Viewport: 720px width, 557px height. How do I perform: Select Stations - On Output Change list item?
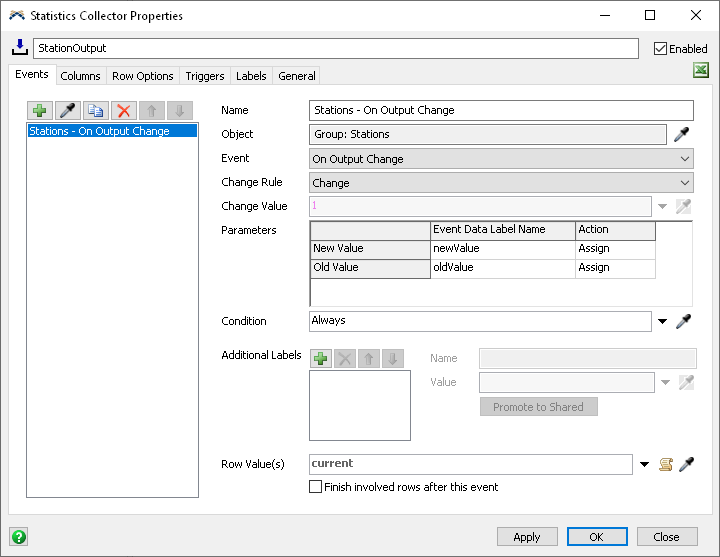tap(112, 131)
